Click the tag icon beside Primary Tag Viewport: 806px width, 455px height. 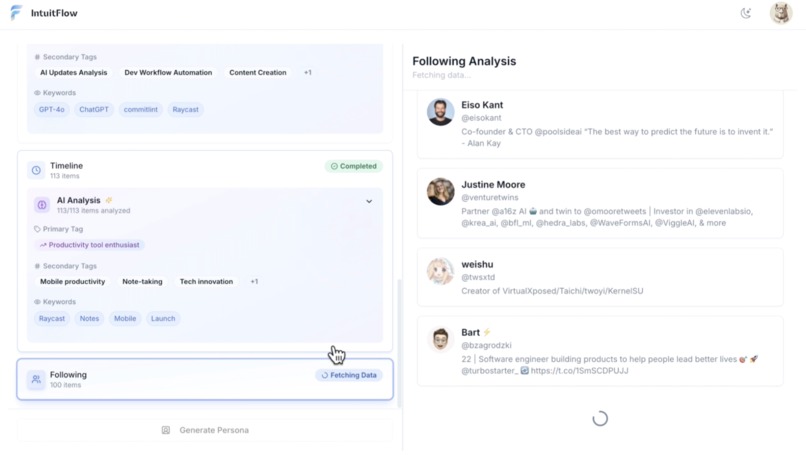click(37, 229)
